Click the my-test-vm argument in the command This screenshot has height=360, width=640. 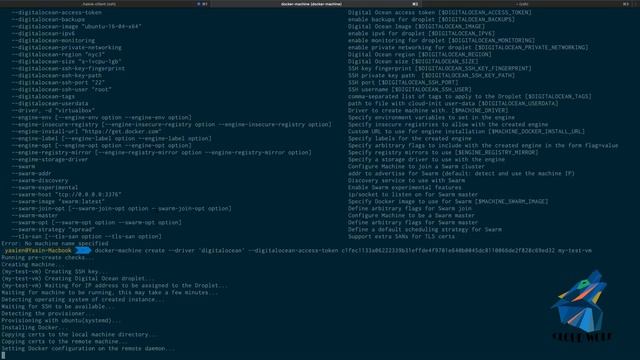point(575,250)
